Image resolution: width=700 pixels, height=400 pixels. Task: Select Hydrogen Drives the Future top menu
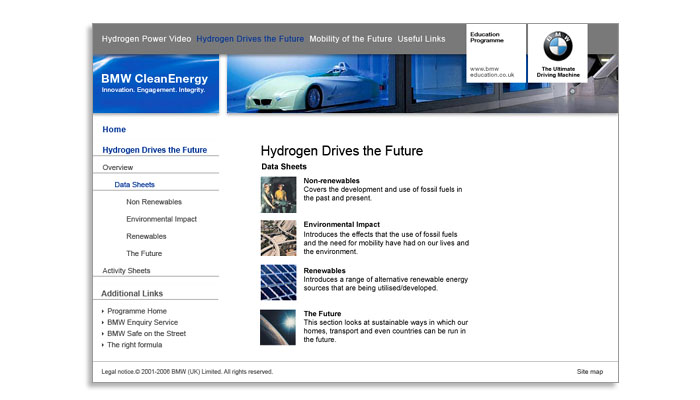tap(250, 39)
